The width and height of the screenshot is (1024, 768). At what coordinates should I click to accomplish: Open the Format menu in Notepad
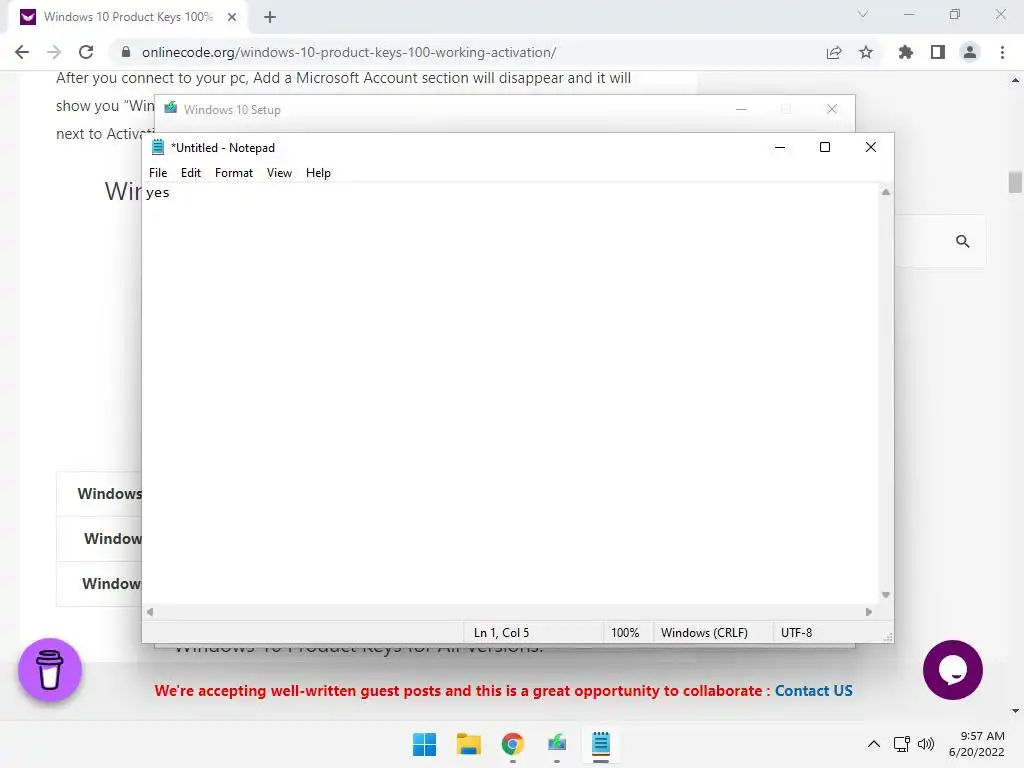coord(234,173)
